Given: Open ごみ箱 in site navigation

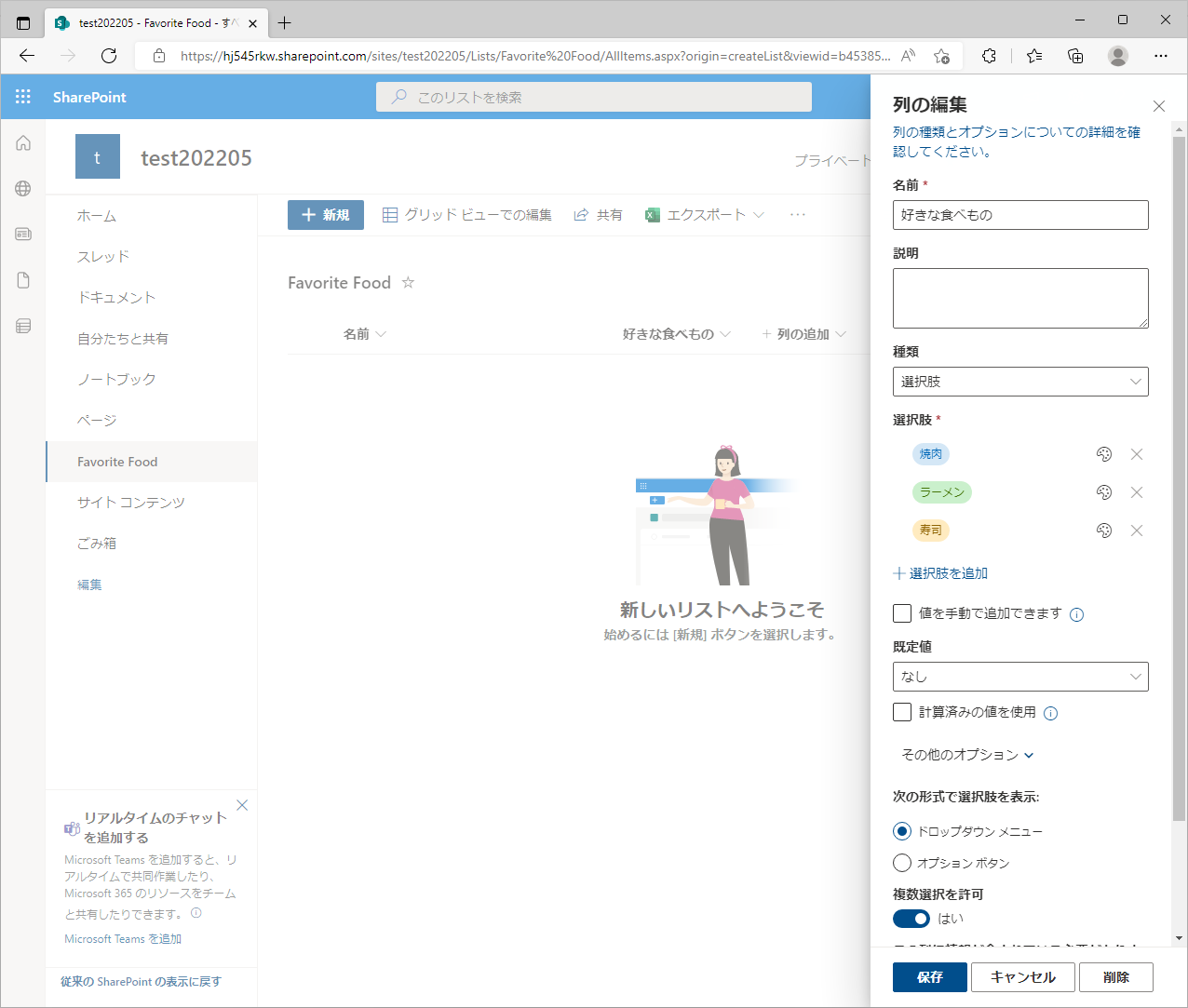Looking at the screenshot, I should 97,544.
